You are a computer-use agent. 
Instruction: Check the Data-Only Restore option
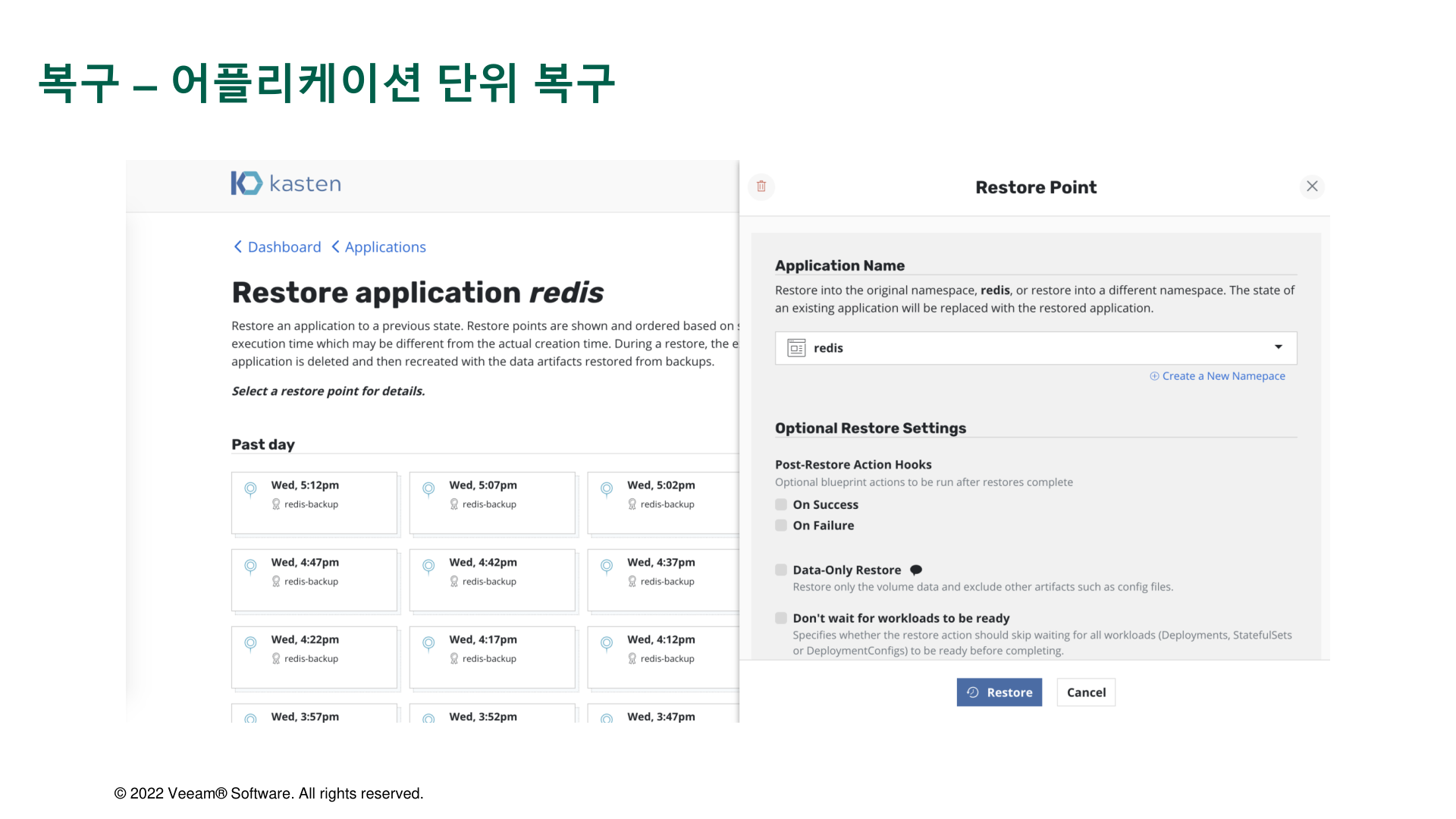pyautogui.click(x=781, y=570)
